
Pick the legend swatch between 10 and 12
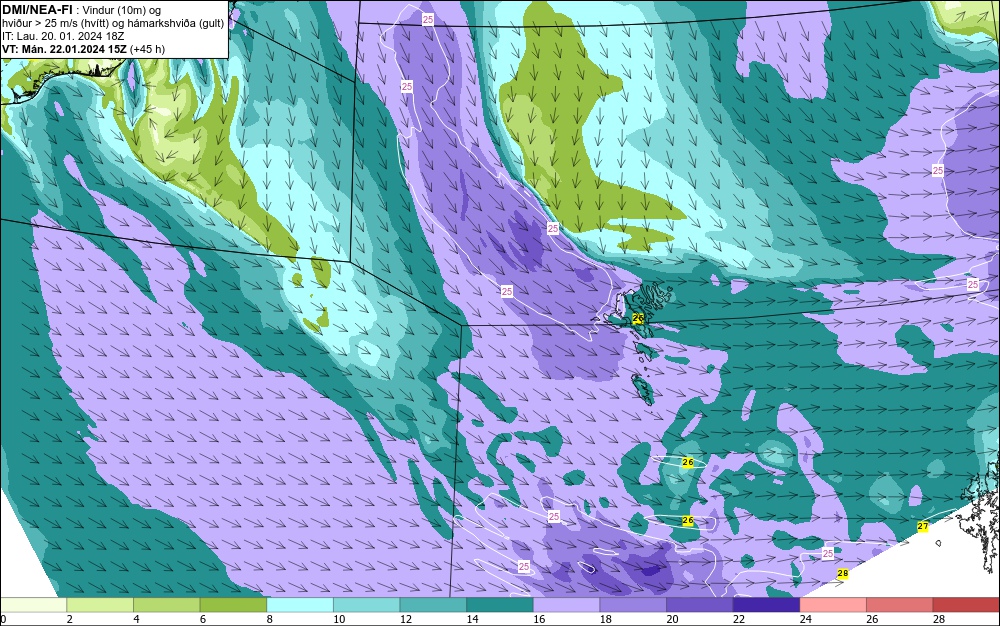point(367,605)
